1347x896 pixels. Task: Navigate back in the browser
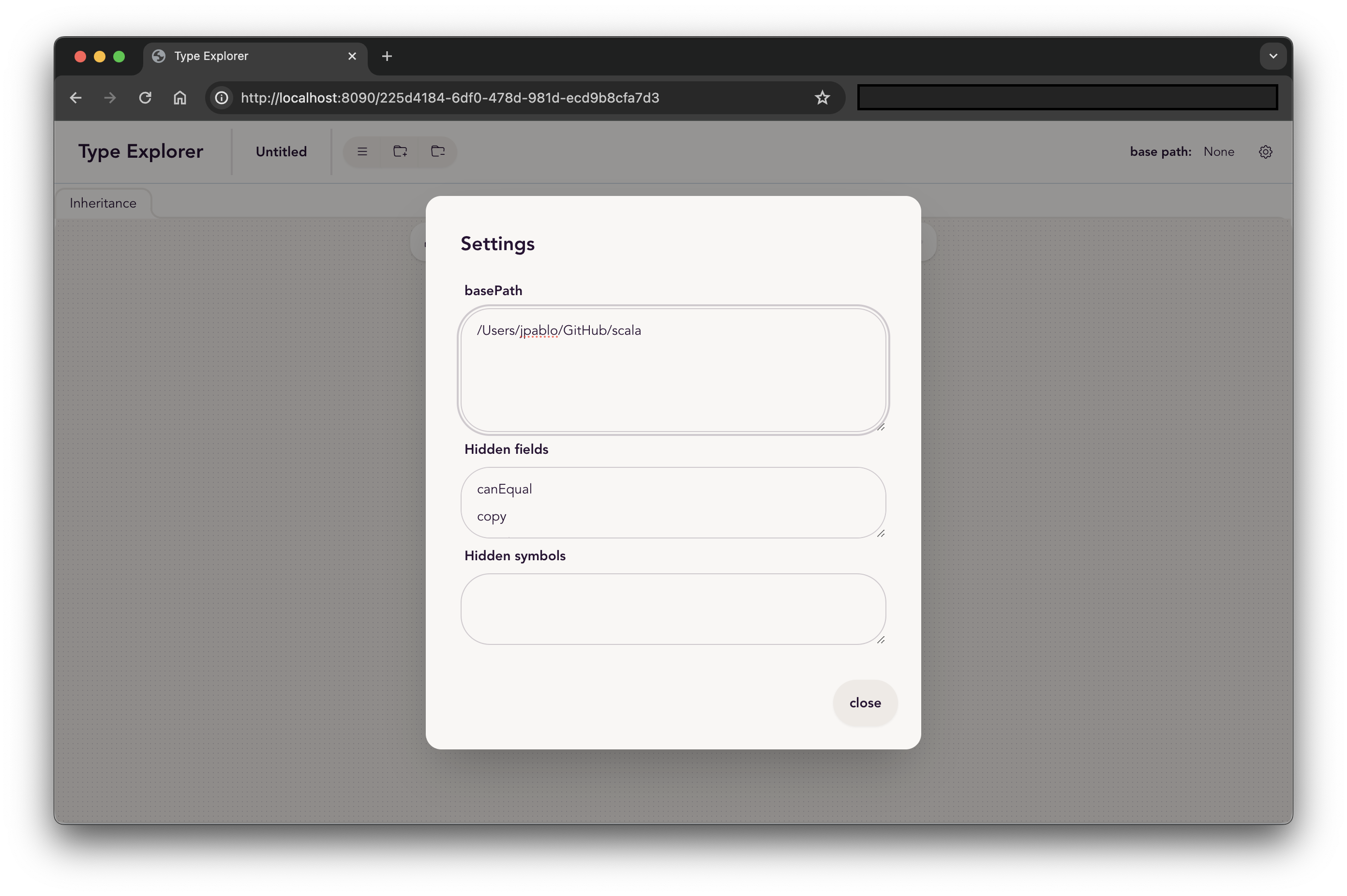point(75,98)
